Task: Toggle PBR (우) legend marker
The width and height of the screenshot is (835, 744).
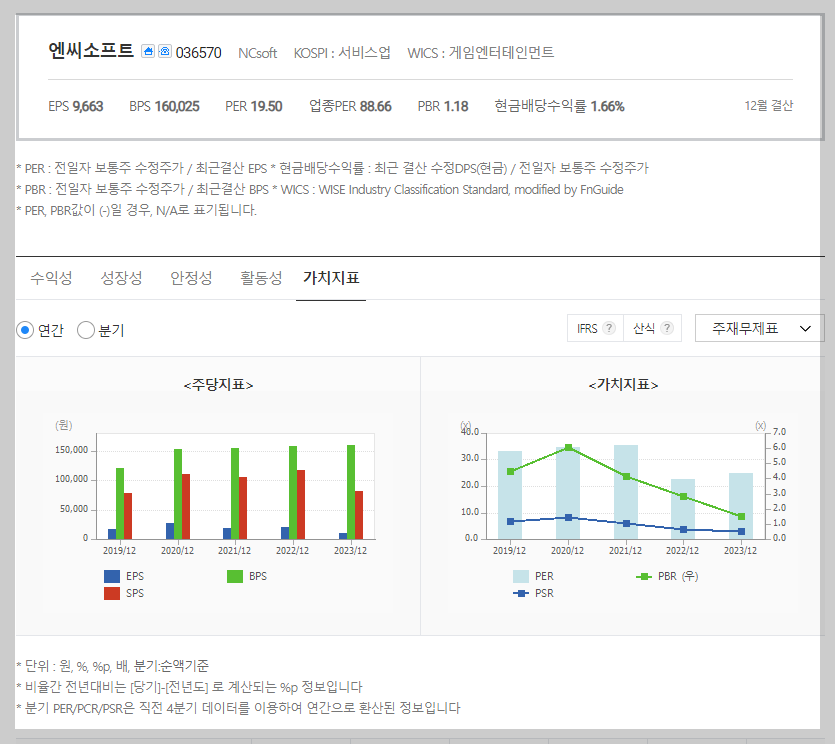Action: pos(644,576)
